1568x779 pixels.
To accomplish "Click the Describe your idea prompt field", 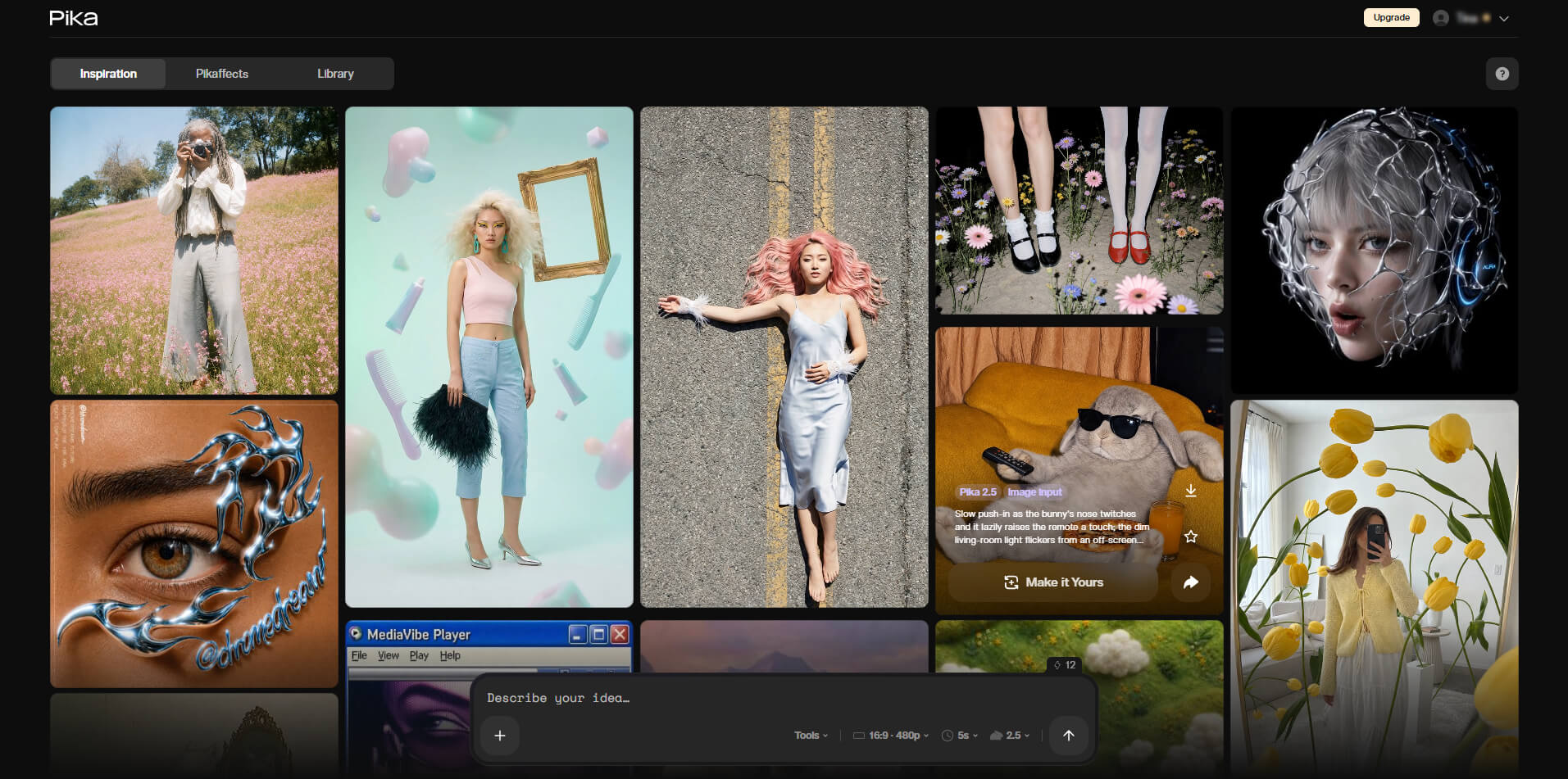I will click(x=783, y=698).
